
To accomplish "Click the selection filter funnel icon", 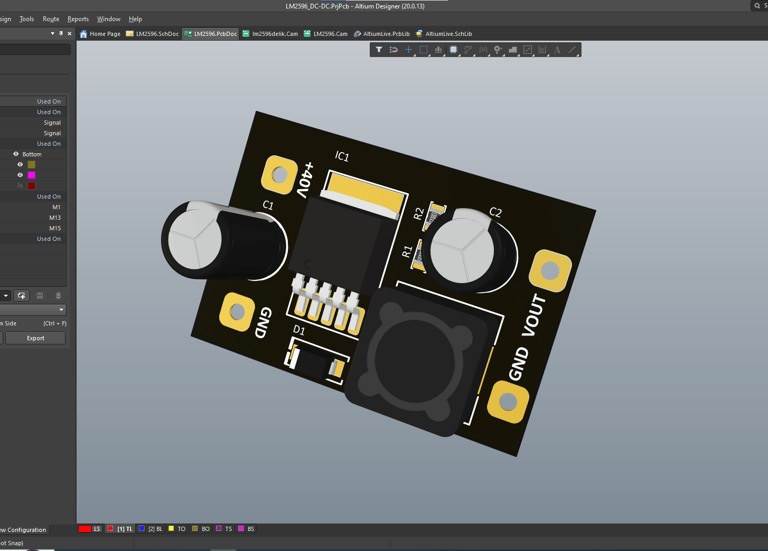I will pyautogui.click(x=379, y=49).
